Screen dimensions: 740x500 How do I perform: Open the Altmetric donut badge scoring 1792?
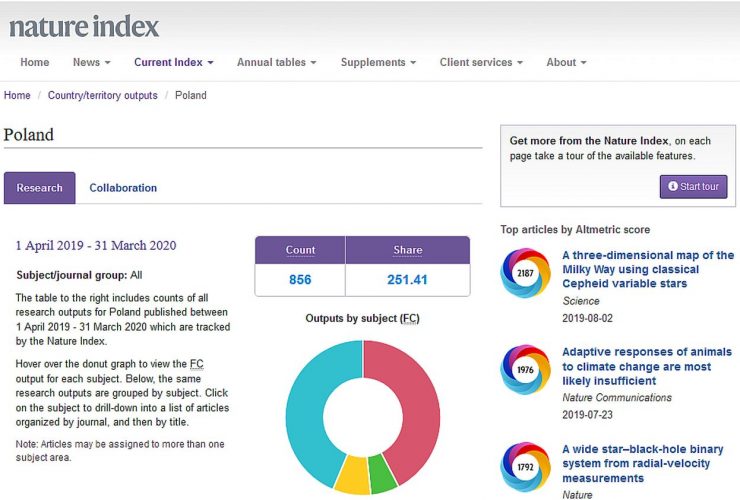pyautogui.click(x=525, y=467)
